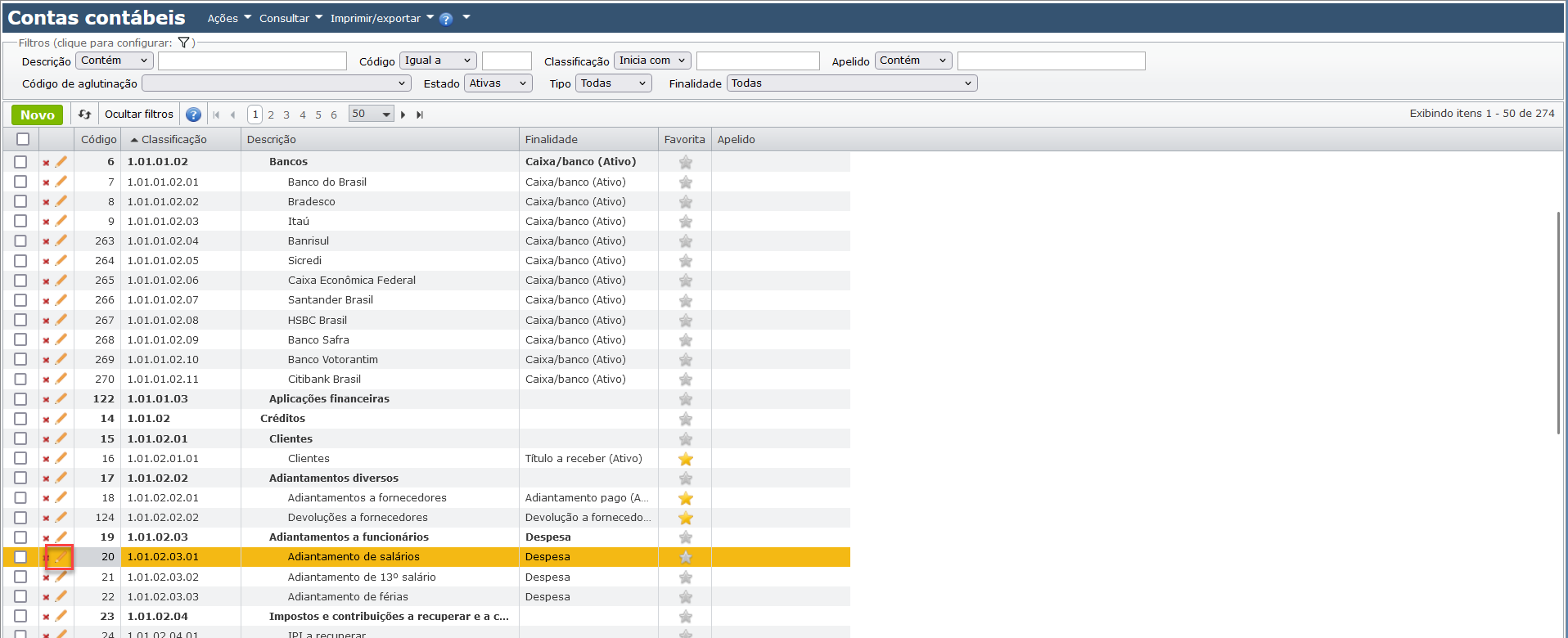Go to the last page with pagination arrow

[x=420, y=115]
